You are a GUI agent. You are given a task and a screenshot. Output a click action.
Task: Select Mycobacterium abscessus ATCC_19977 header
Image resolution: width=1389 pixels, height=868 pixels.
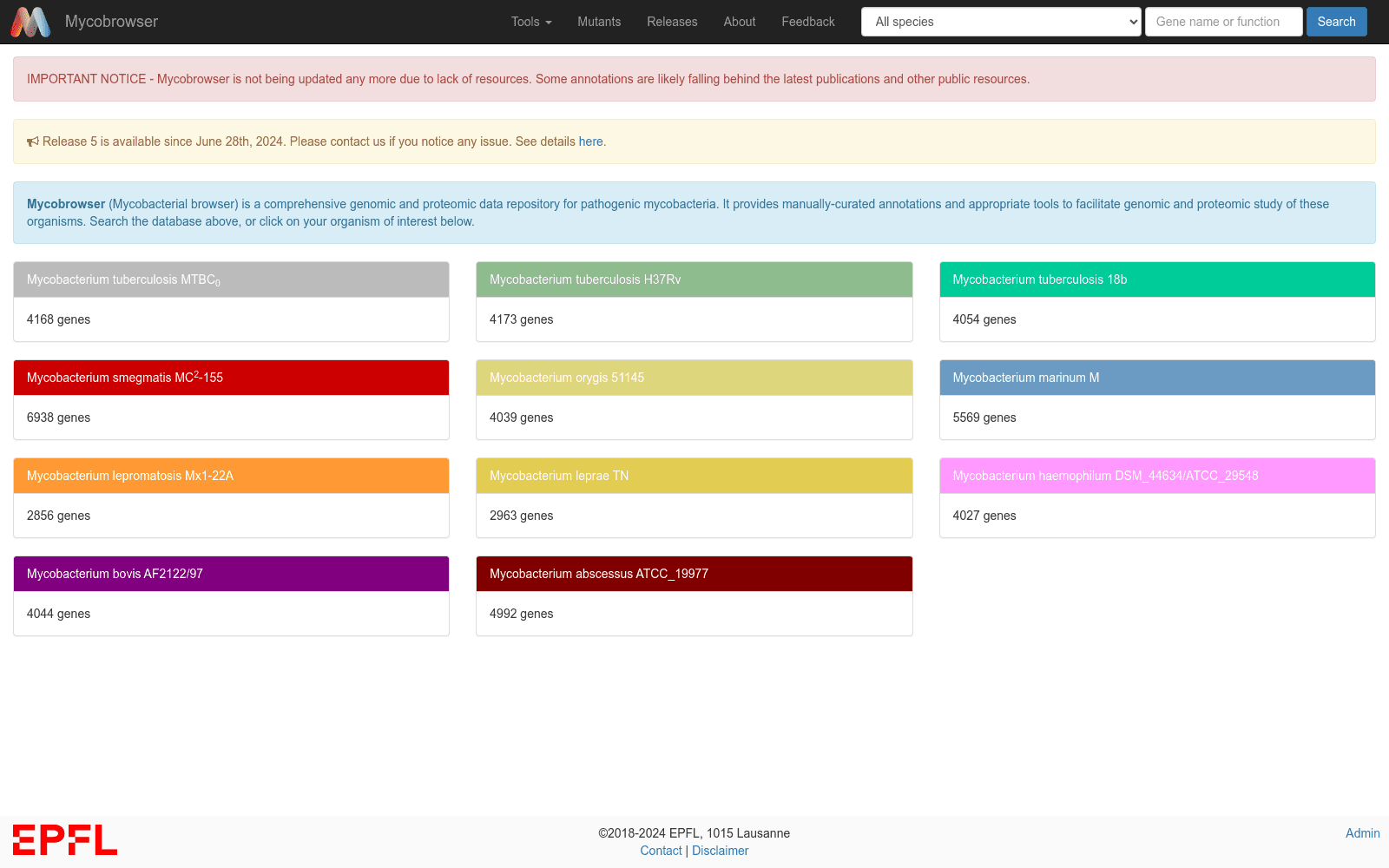tap(694, 574)
